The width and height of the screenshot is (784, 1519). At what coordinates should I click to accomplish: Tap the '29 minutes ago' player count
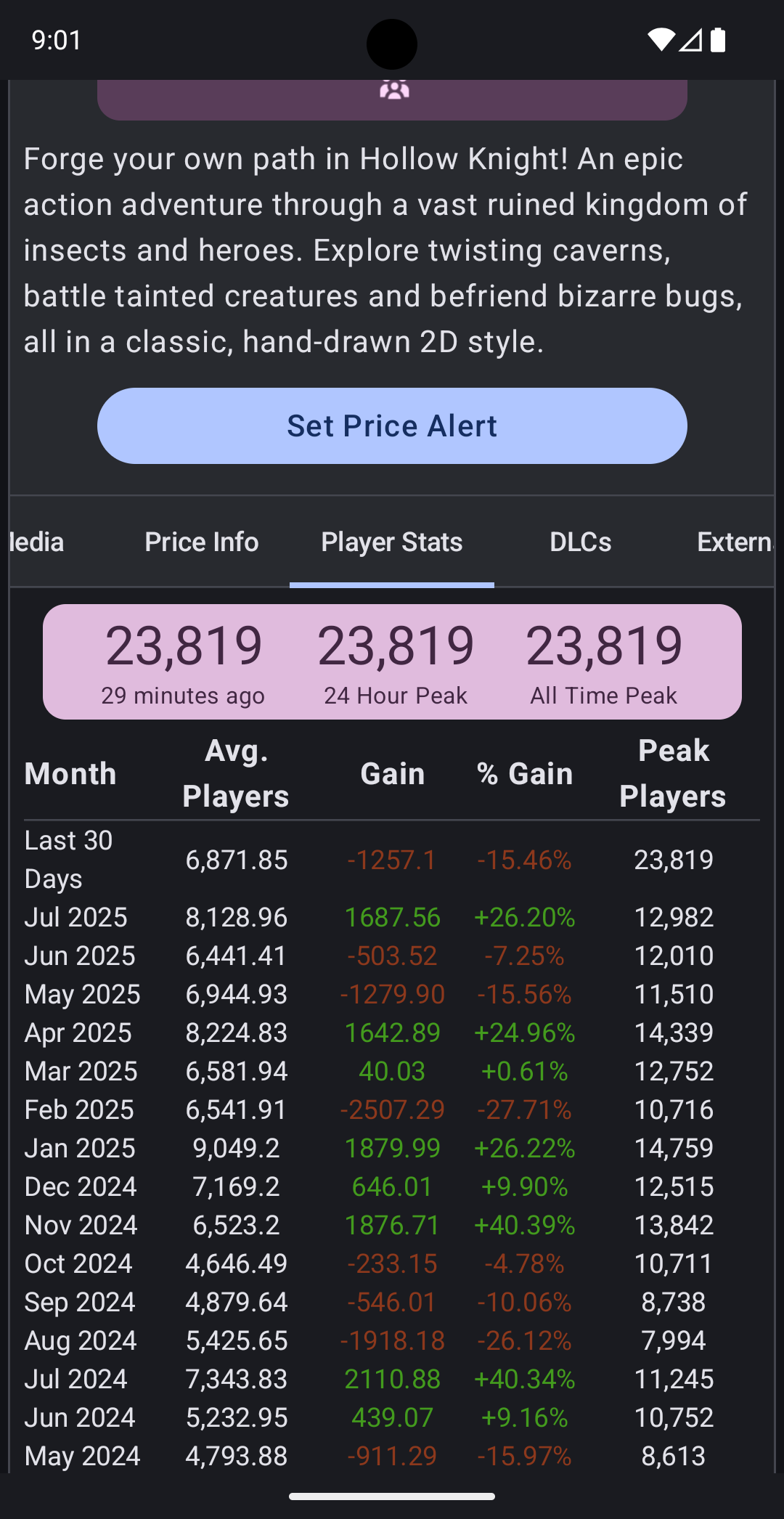tap(184, 646)
